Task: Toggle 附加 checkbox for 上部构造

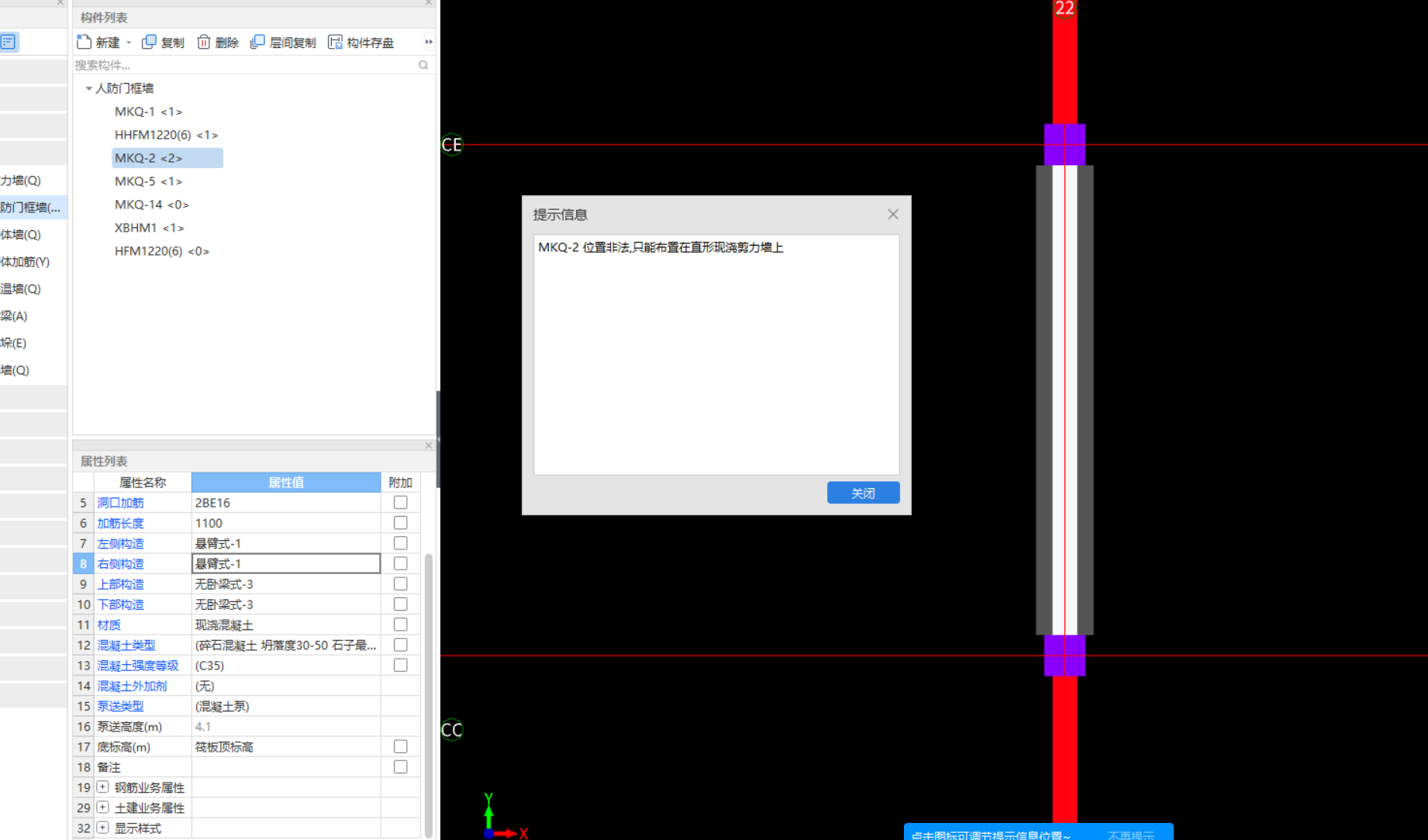Action: coord(401,584)
